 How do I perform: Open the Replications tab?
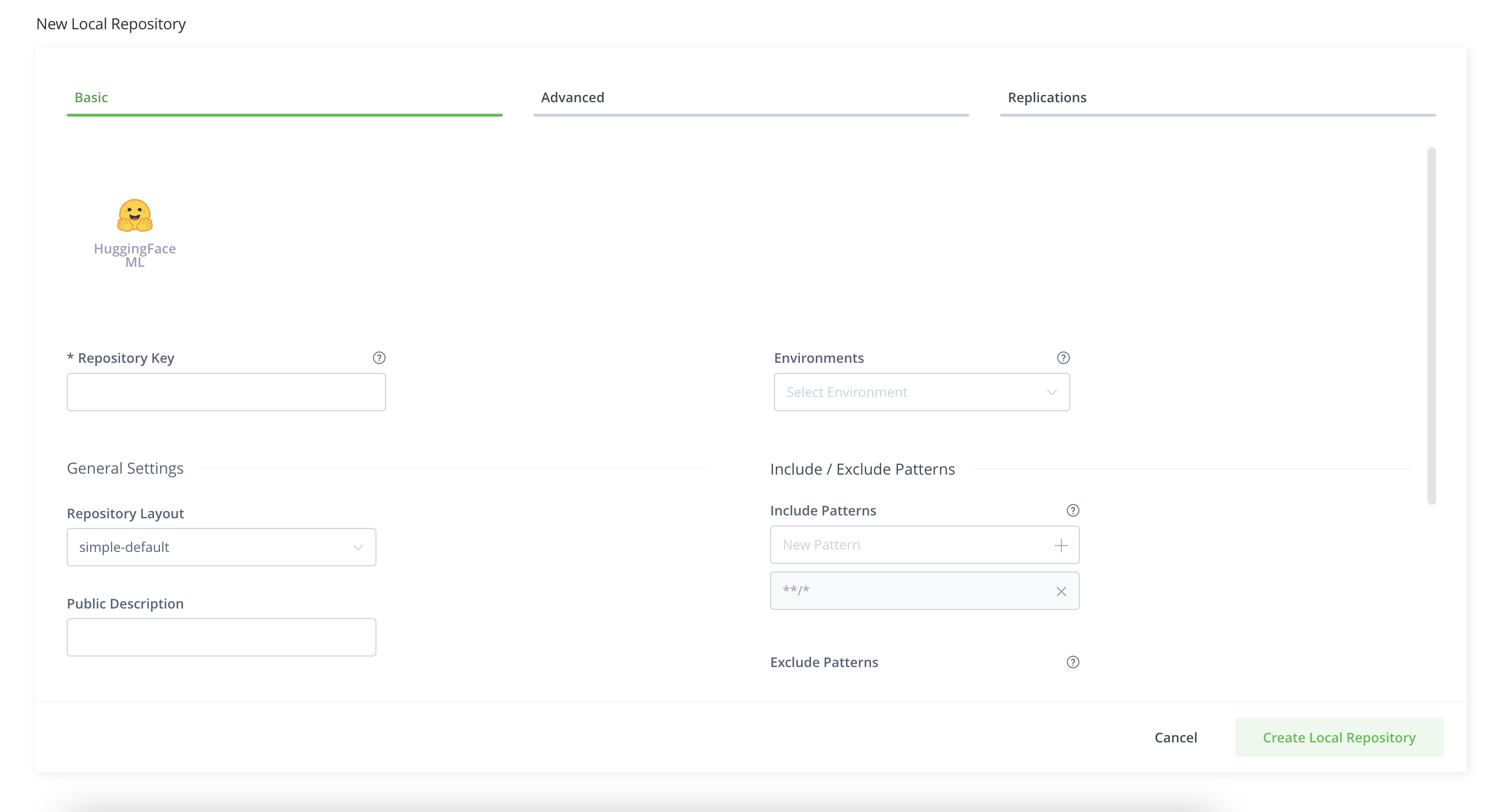(x=1047, y=98)
